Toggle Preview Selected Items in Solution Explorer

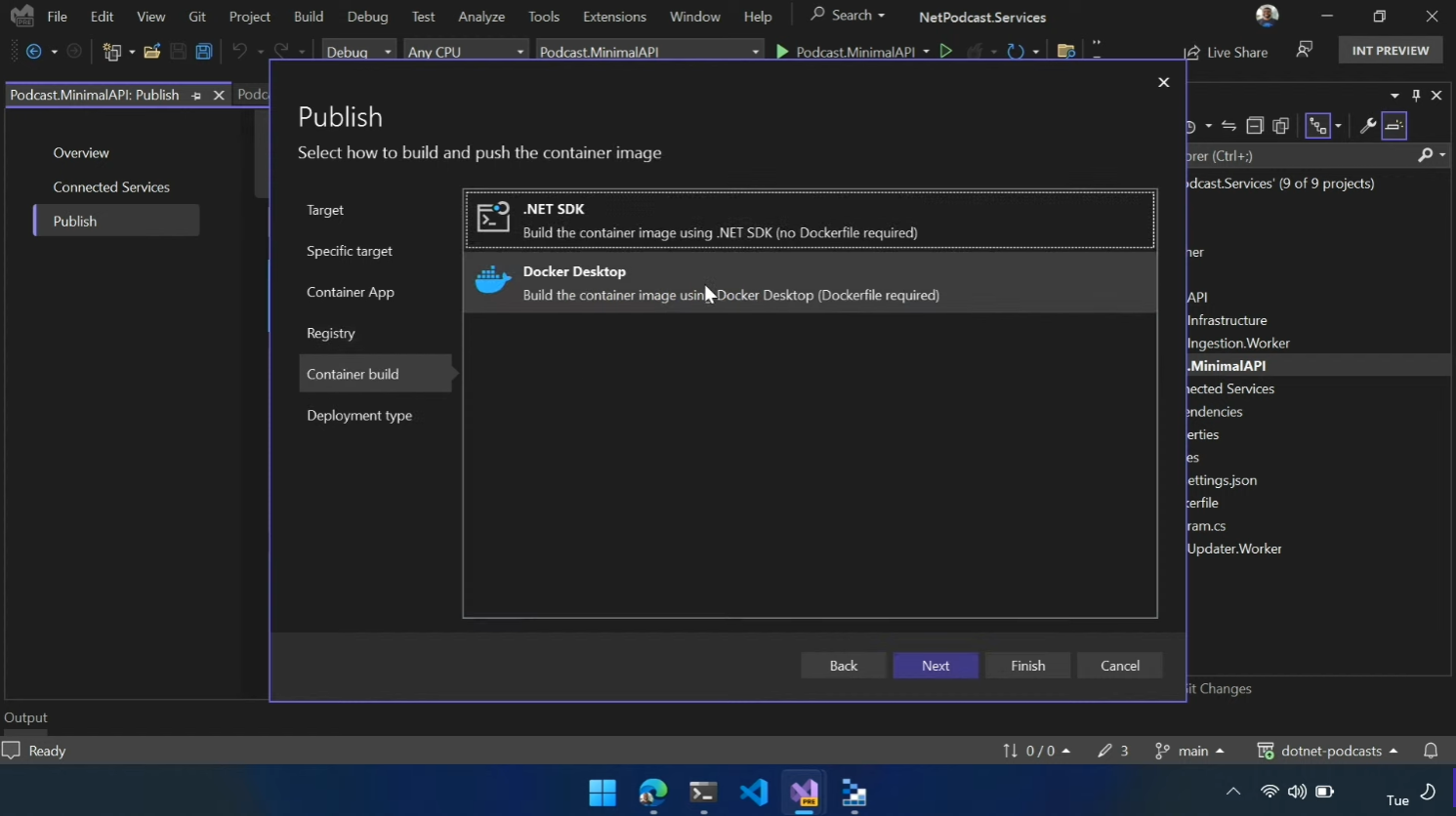pos(1394,126)
